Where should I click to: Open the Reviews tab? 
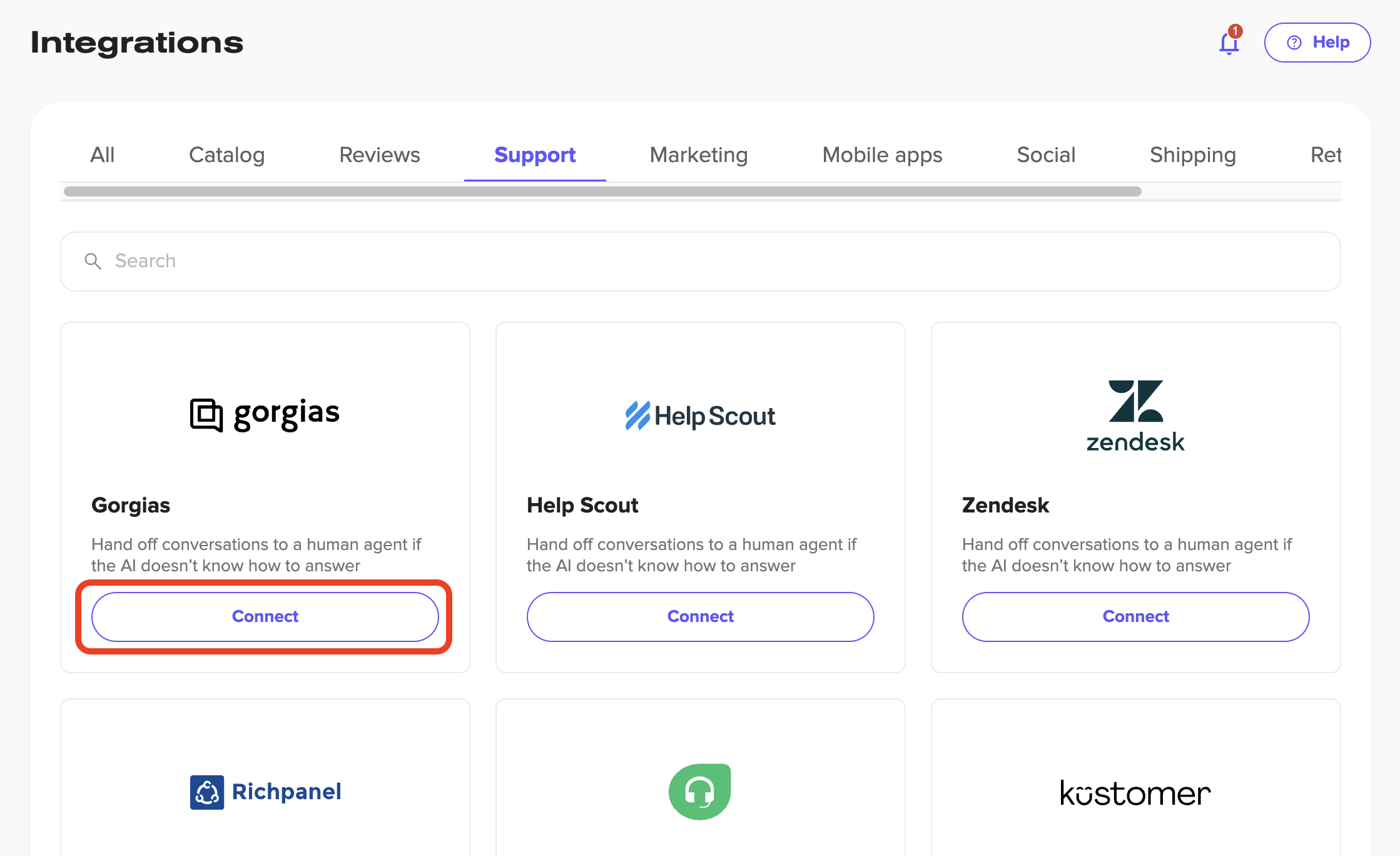coord(379,155)
